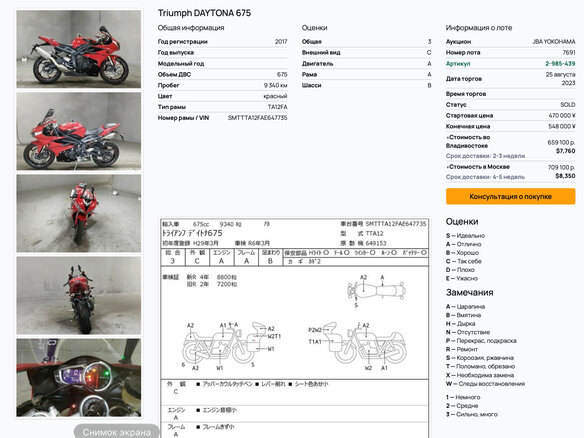This screenshot has height=438, width=584.
Task: Click the VIN value SMTTTA12FAE647735
Action: (x=257, y=118)
